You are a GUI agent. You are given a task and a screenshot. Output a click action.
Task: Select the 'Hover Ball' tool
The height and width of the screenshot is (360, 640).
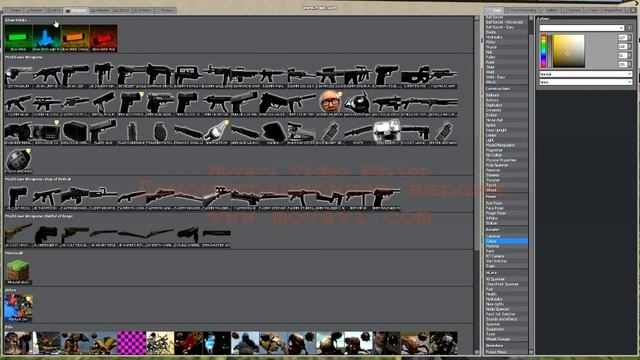506,120
